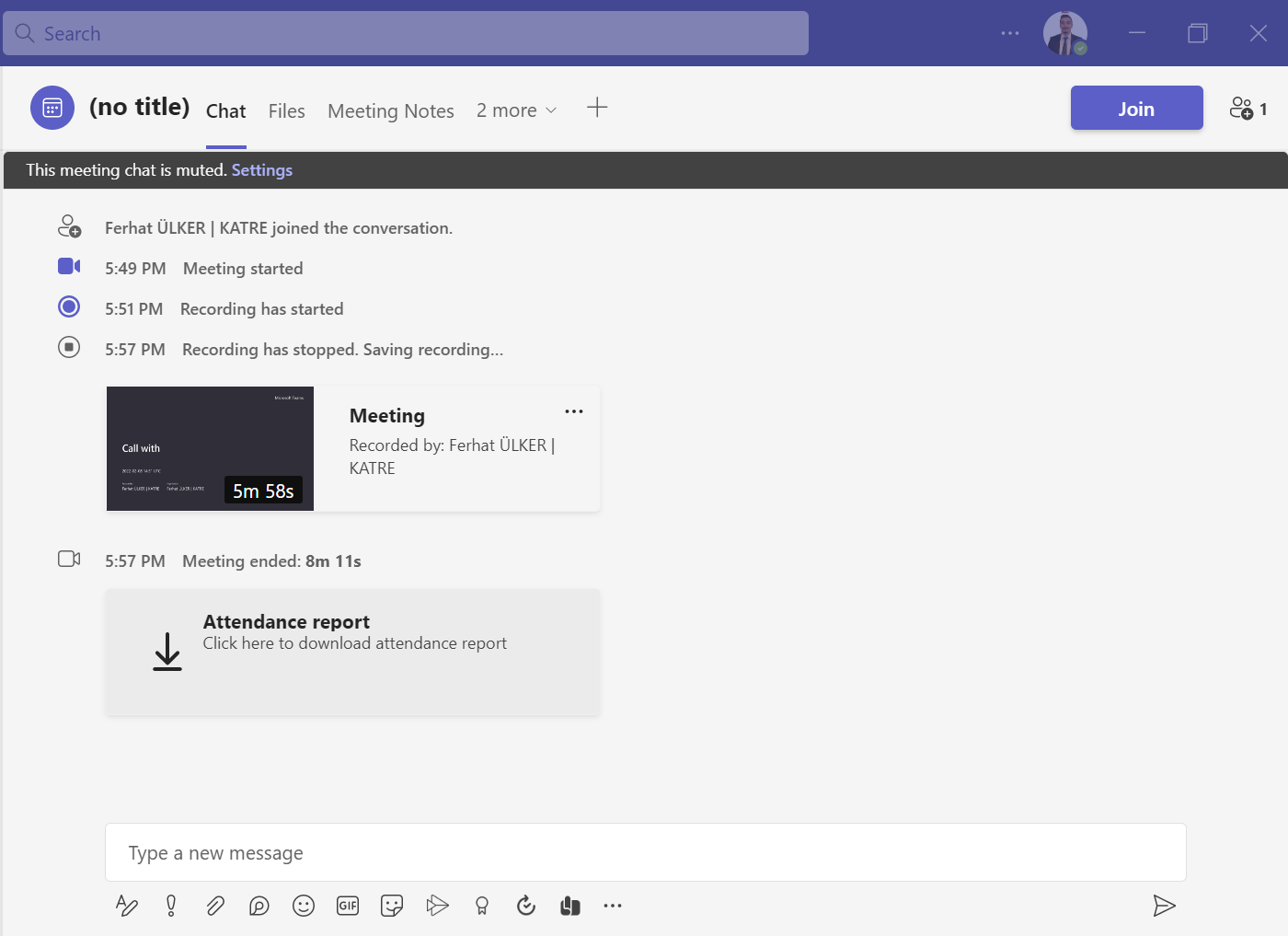Open the emoji picker
The height and width of the screenshot is (936, 1288).
click(x=304, y=906)
